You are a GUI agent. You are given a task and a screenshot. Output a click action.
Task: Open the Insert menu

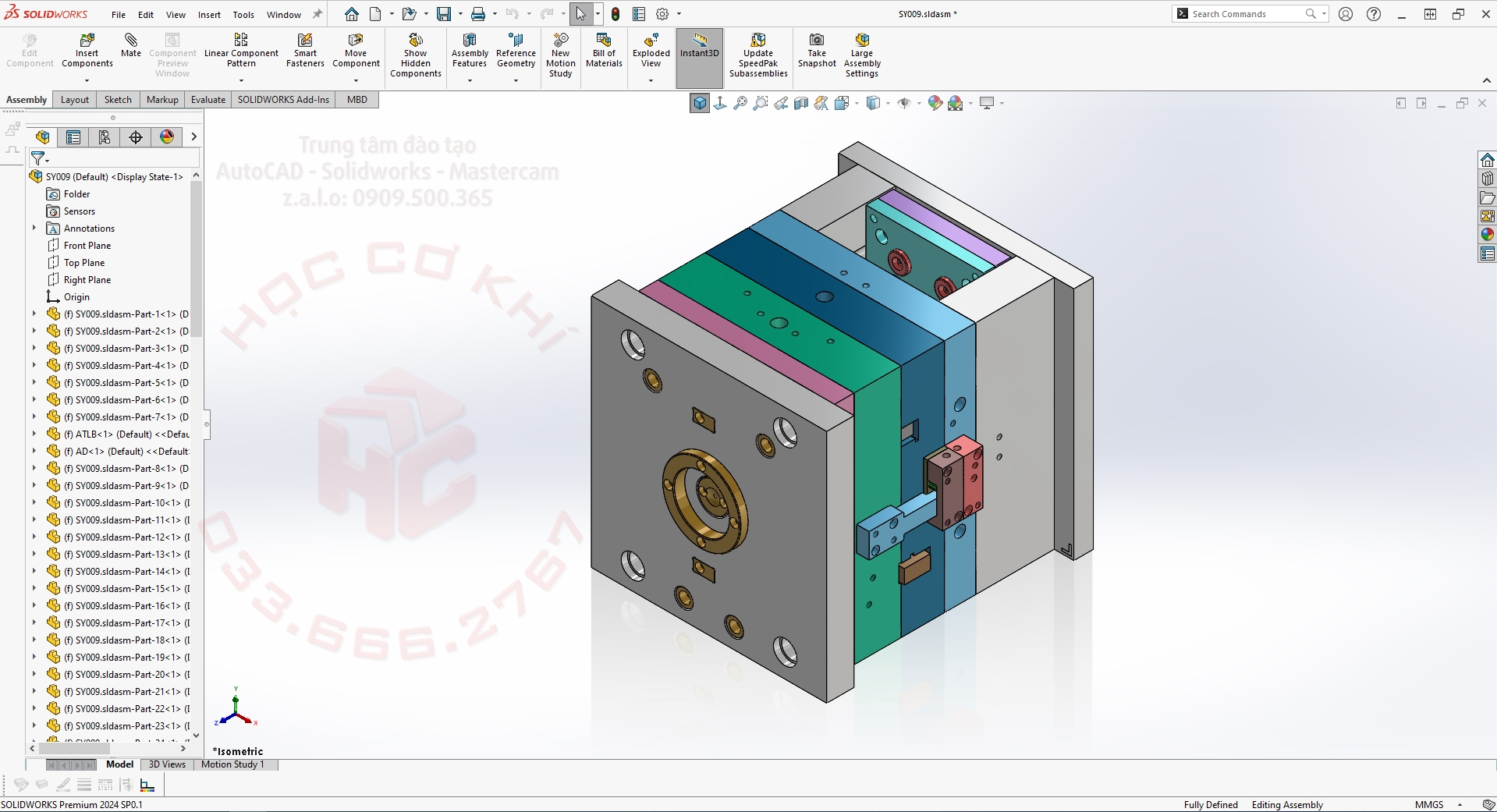tap(209, 15)
